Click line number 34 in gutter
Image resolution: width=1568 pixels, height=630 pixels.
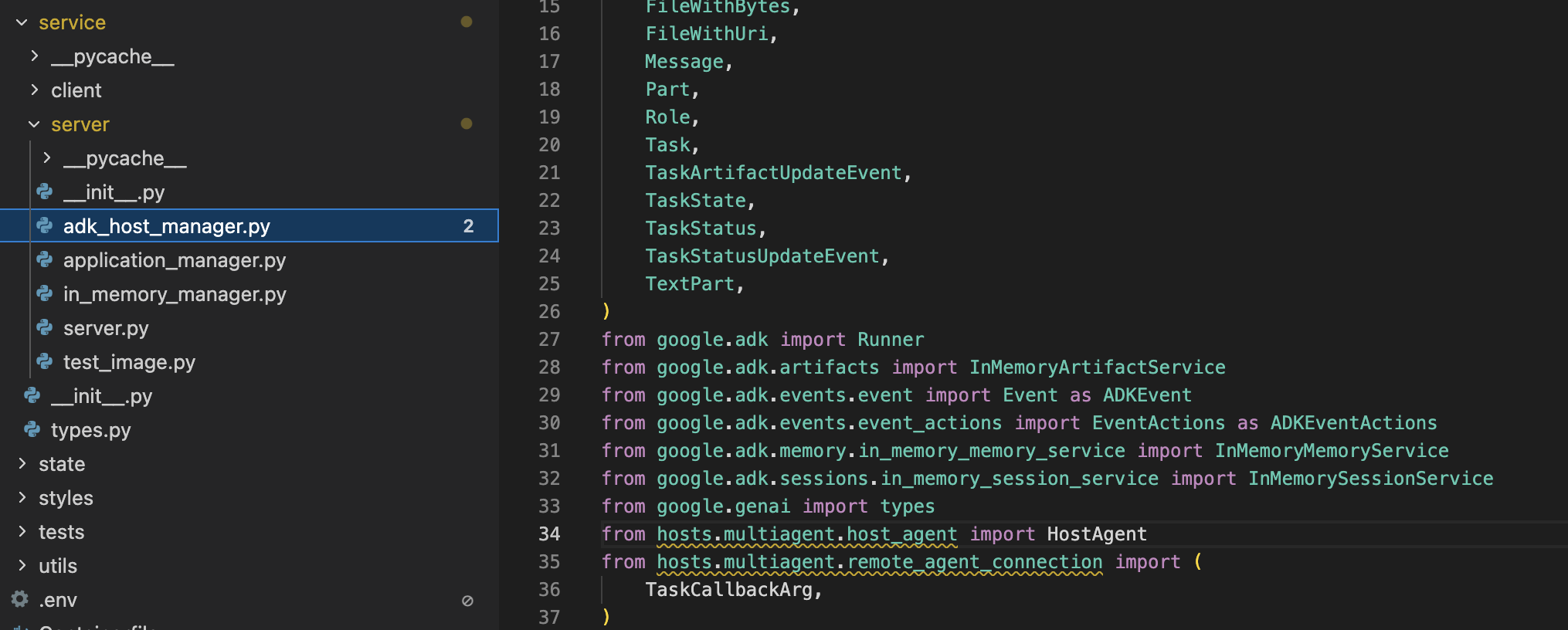tap(549, 533)
